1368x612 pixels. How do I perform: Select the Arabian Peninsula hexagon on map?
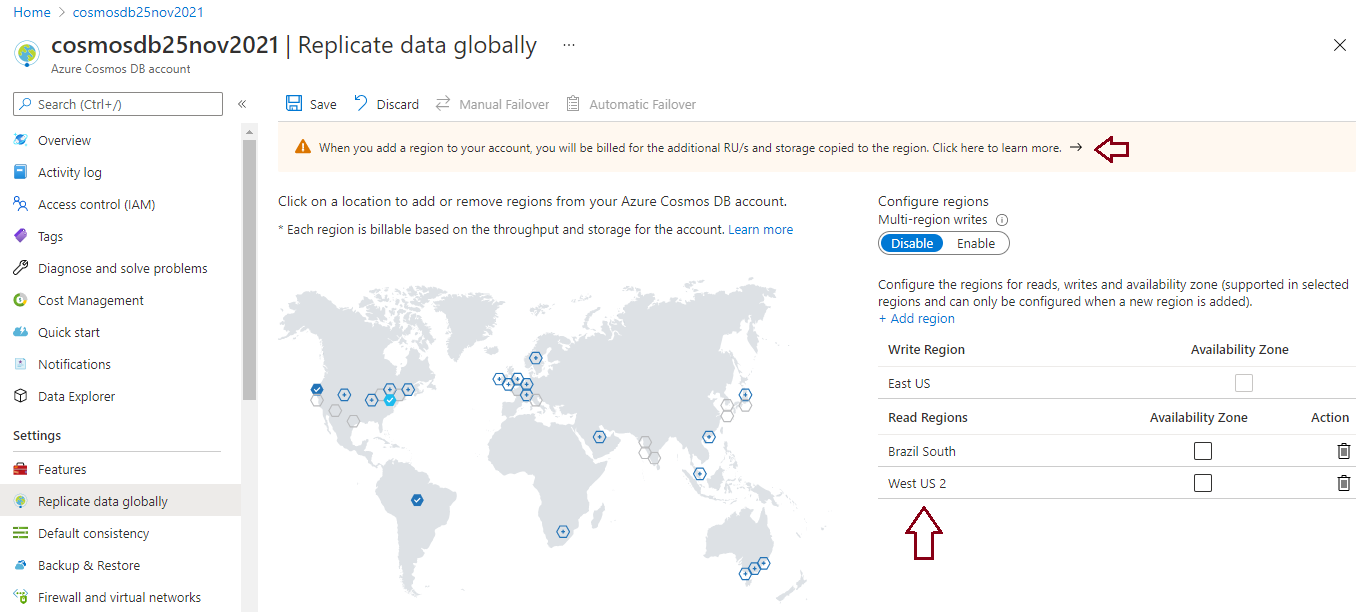click(x=599, y=436)
